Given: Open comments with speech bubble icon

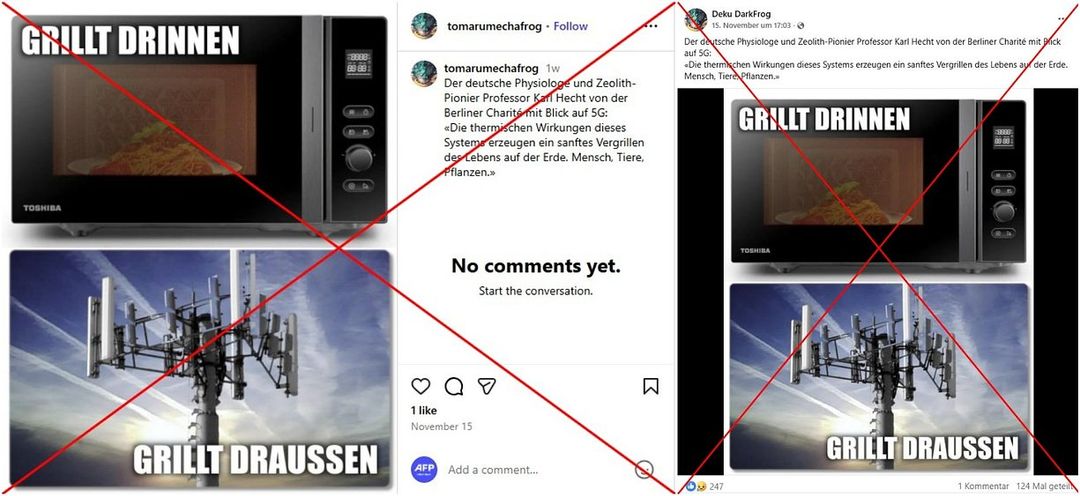Looking at the screenshot, I should tap(454, 386).
